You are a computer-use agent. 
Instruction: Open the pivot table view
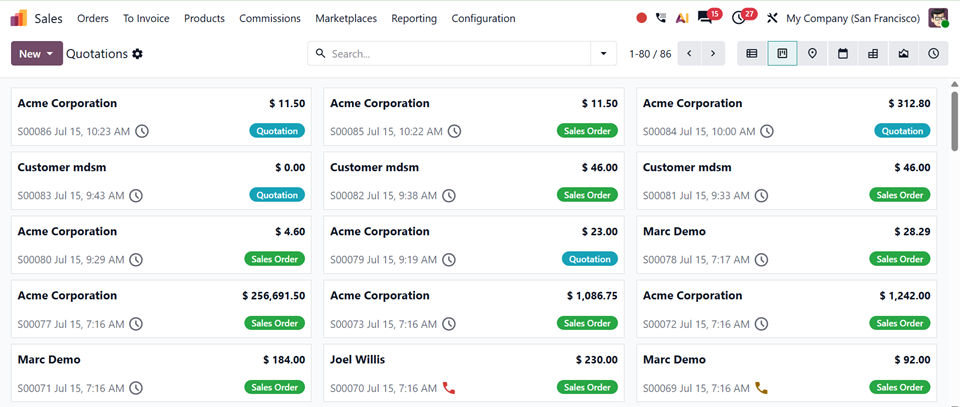pyautogui.click(x=873, y=54)
